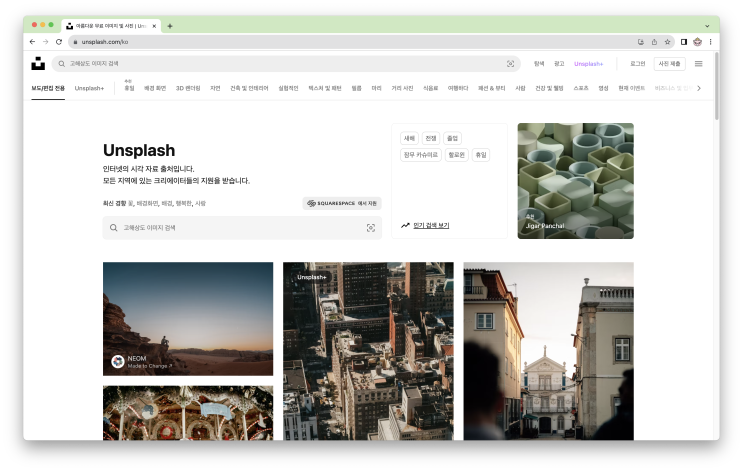Click the browser forward arrow
The image size is (743, 471).
[45, 42]
